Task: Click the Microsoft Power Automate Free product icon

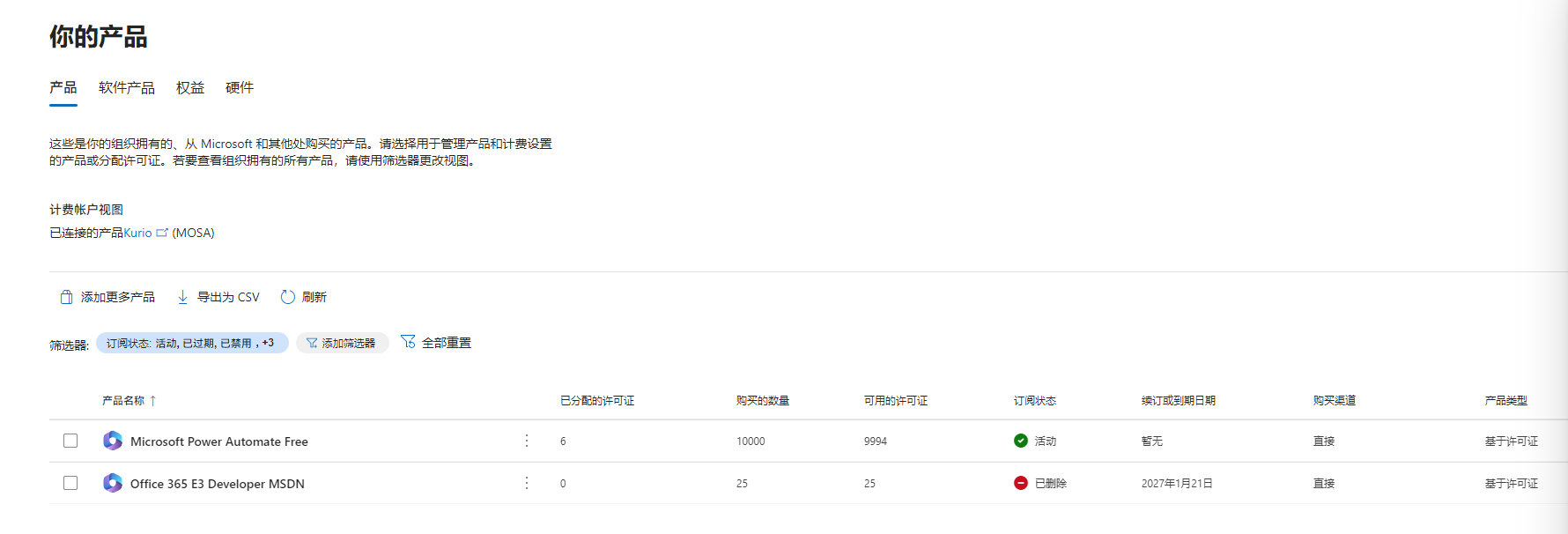Action: 113,441
